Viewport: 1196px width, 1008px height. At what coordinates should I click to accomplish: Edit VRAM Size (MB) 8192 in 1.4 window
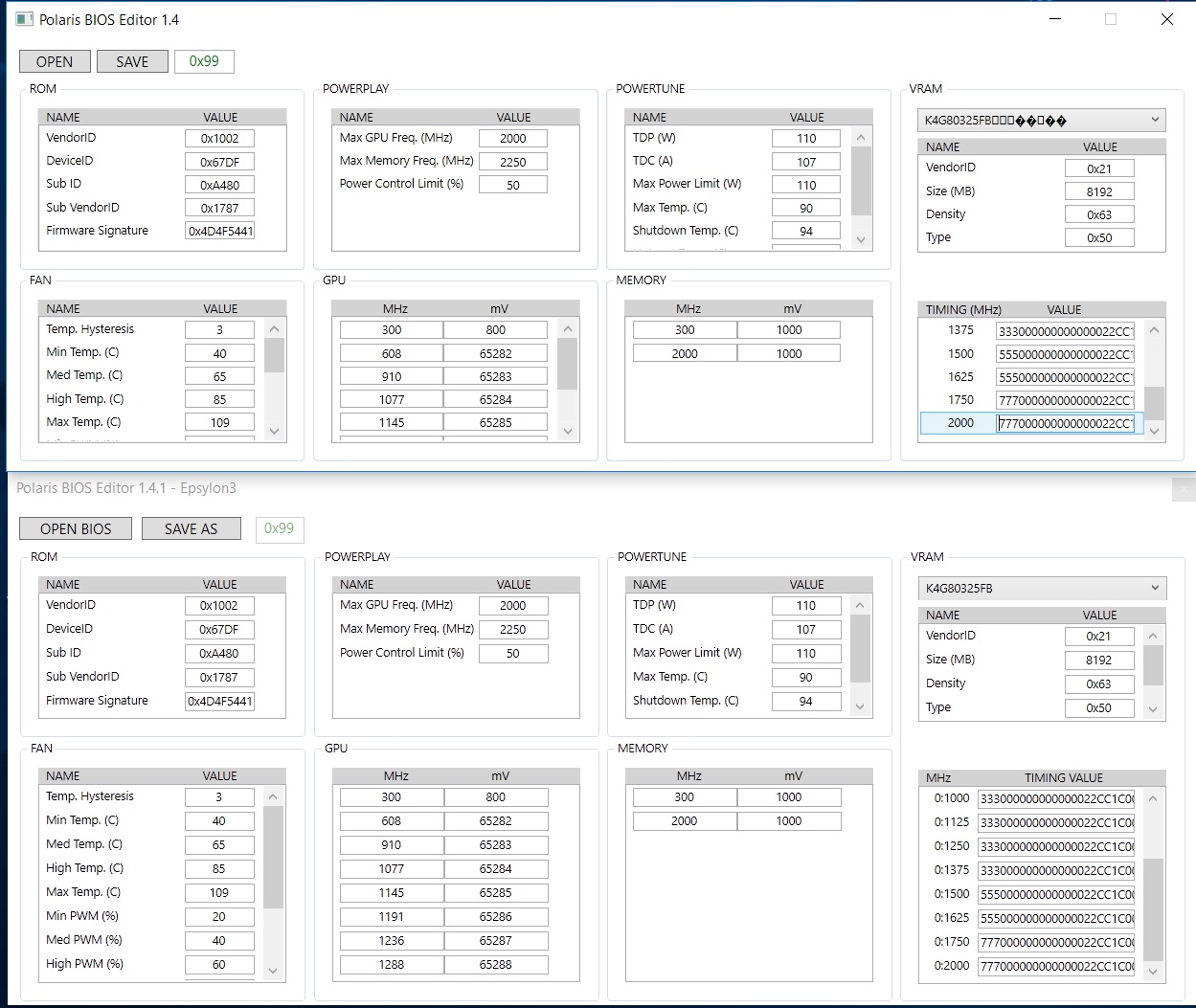(x=1099, y=191)
